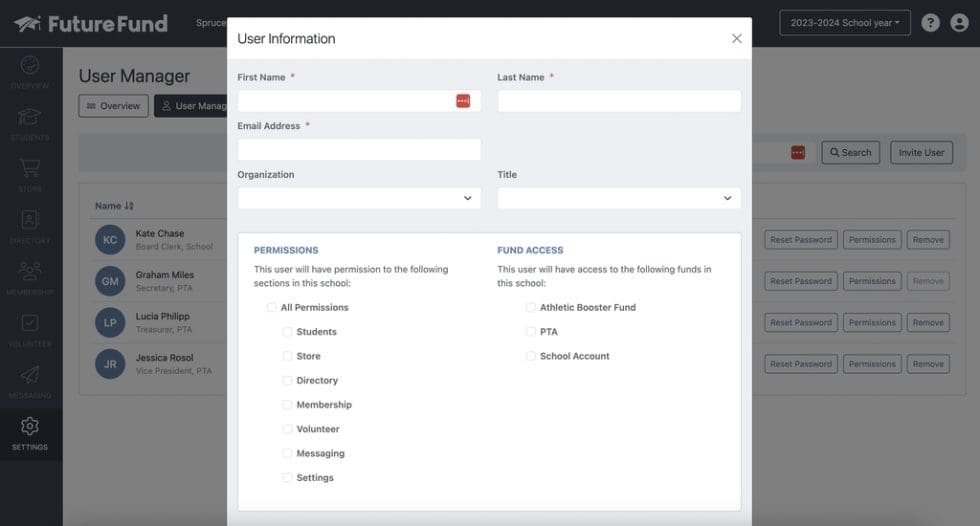Open the Messaging paper plane icon
This screenshot has height=526, width=980.
(x=30, y=376)
